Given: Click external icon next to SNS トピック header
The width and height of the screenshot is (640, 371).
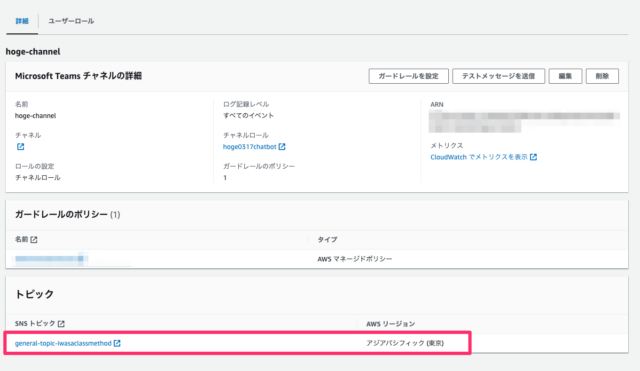Looking at the screenshot, I should click(x=61, y=324).
